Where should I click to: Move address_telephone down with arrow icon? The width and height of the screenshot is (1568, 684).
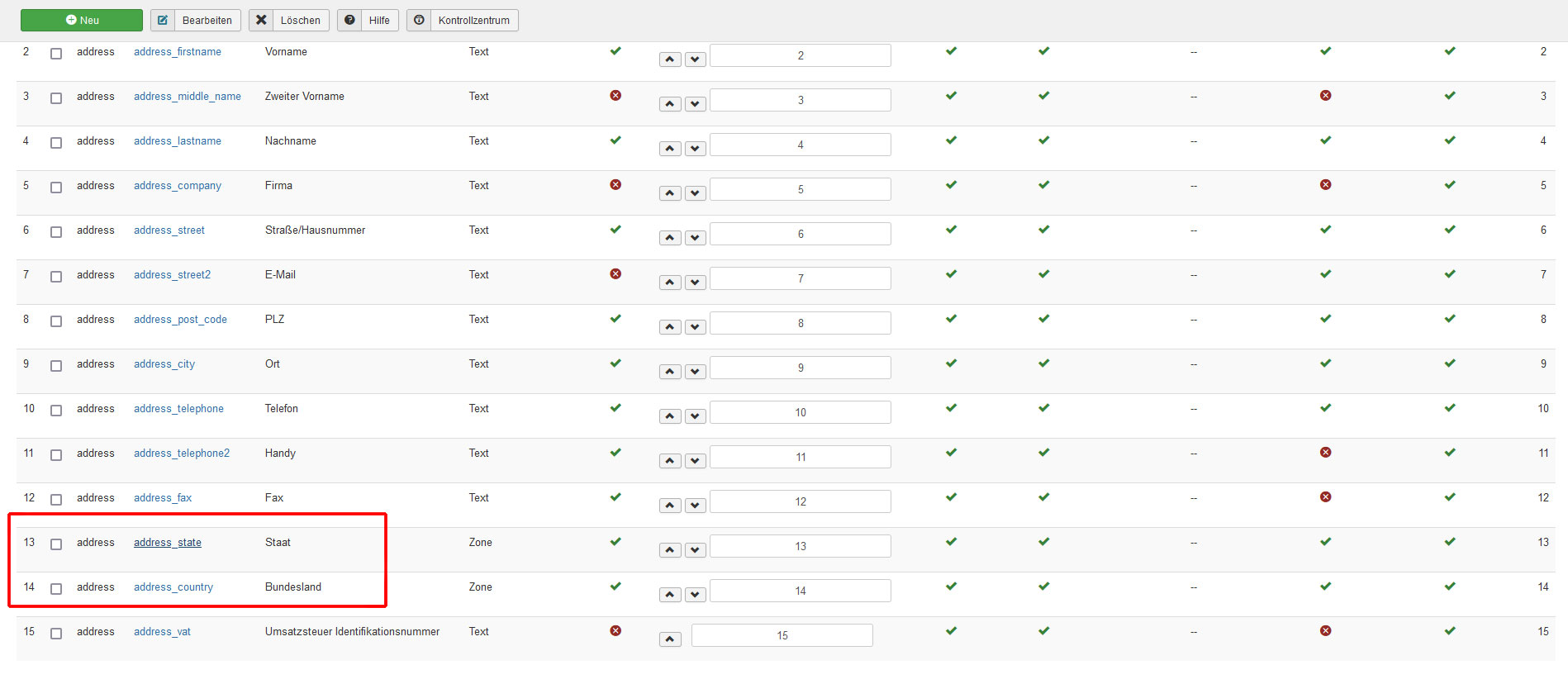point(696,416)
